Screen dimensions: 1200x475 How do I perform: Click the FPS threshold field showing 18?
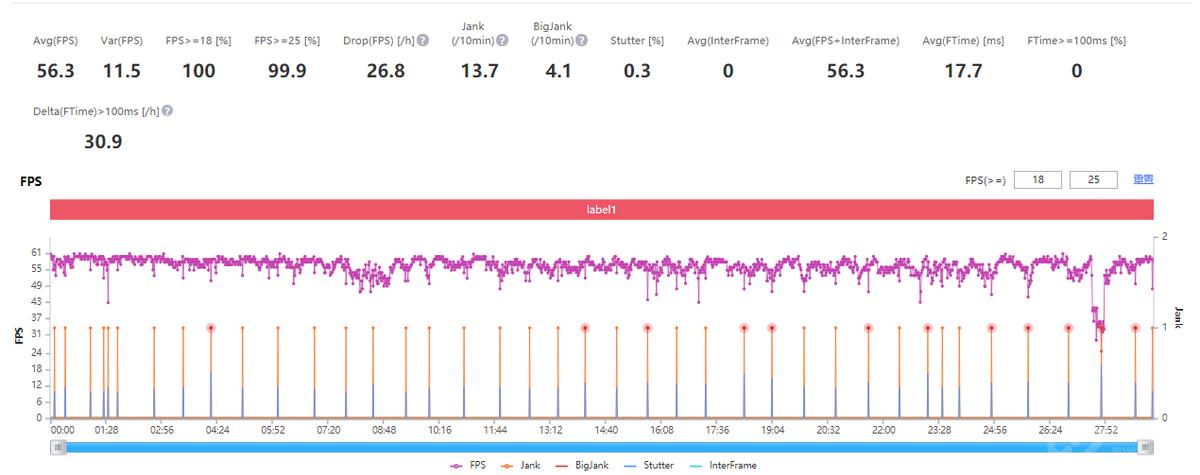[x=1038, y=180]
